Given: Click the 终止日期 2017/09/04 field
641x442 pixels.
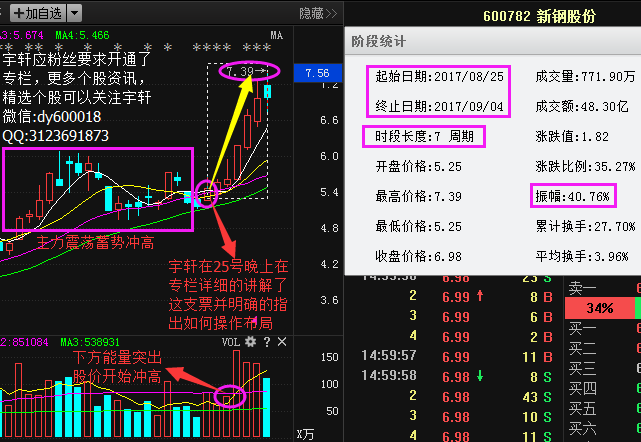Looking at the screenshot, I should [x=427, y=105].
